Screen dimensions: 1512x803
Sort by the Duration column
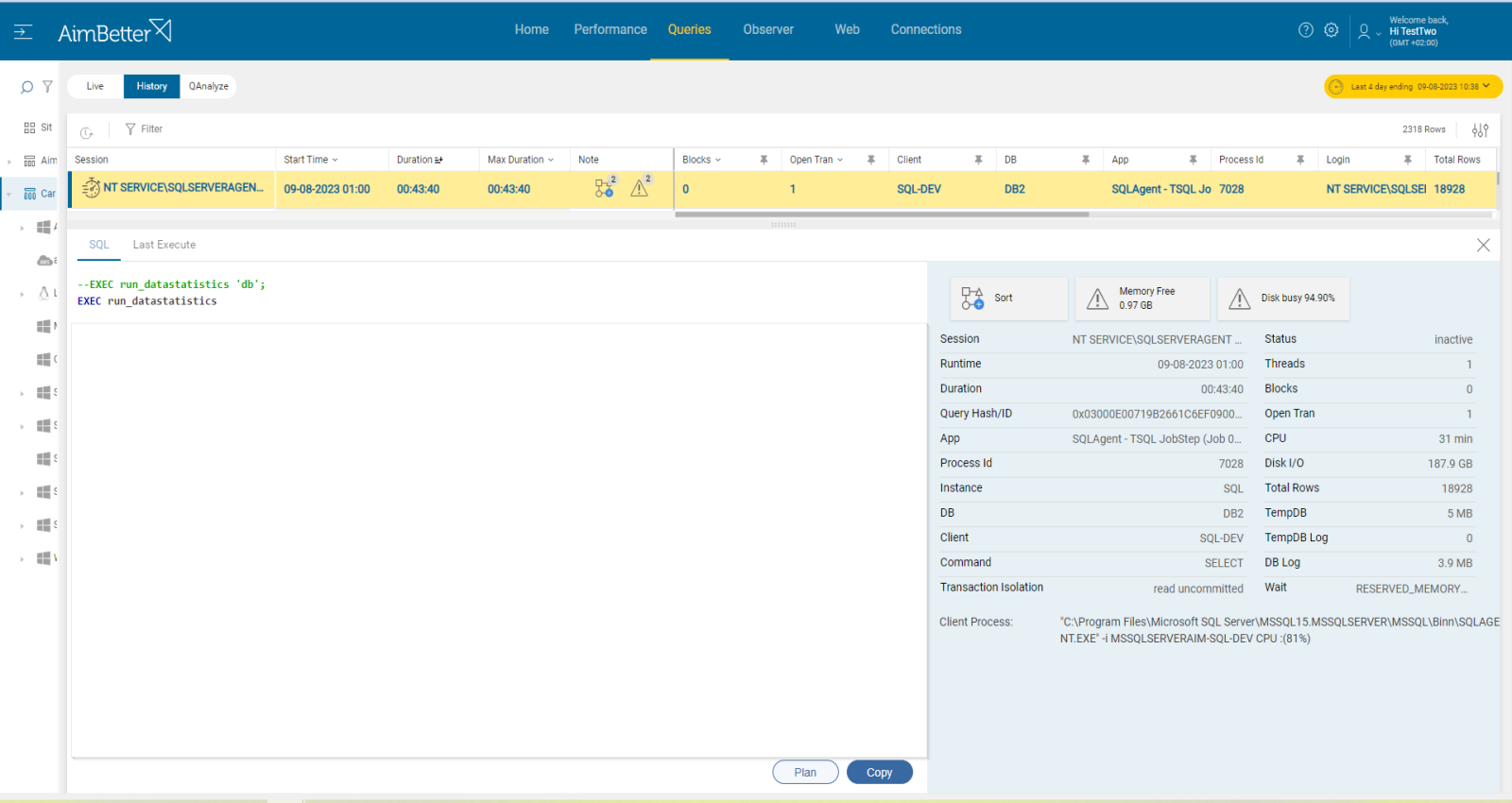click(420, 160)
